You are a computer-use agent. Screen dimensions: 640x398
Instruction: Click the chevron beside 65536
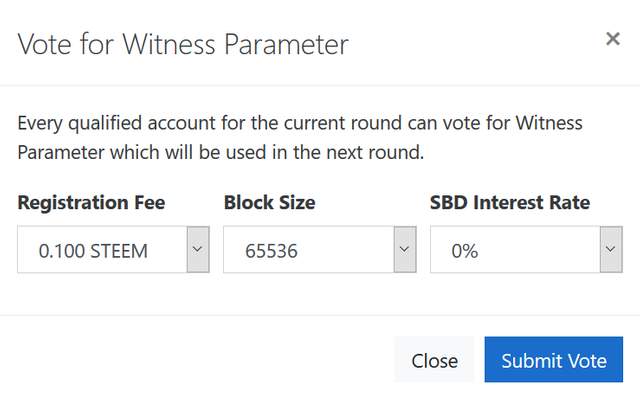(405, 249)
